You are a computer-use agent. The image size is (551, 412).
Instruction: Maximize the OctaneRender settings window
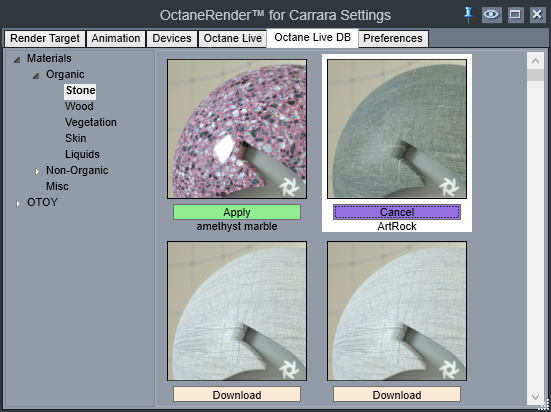click(x=515, y=15)
